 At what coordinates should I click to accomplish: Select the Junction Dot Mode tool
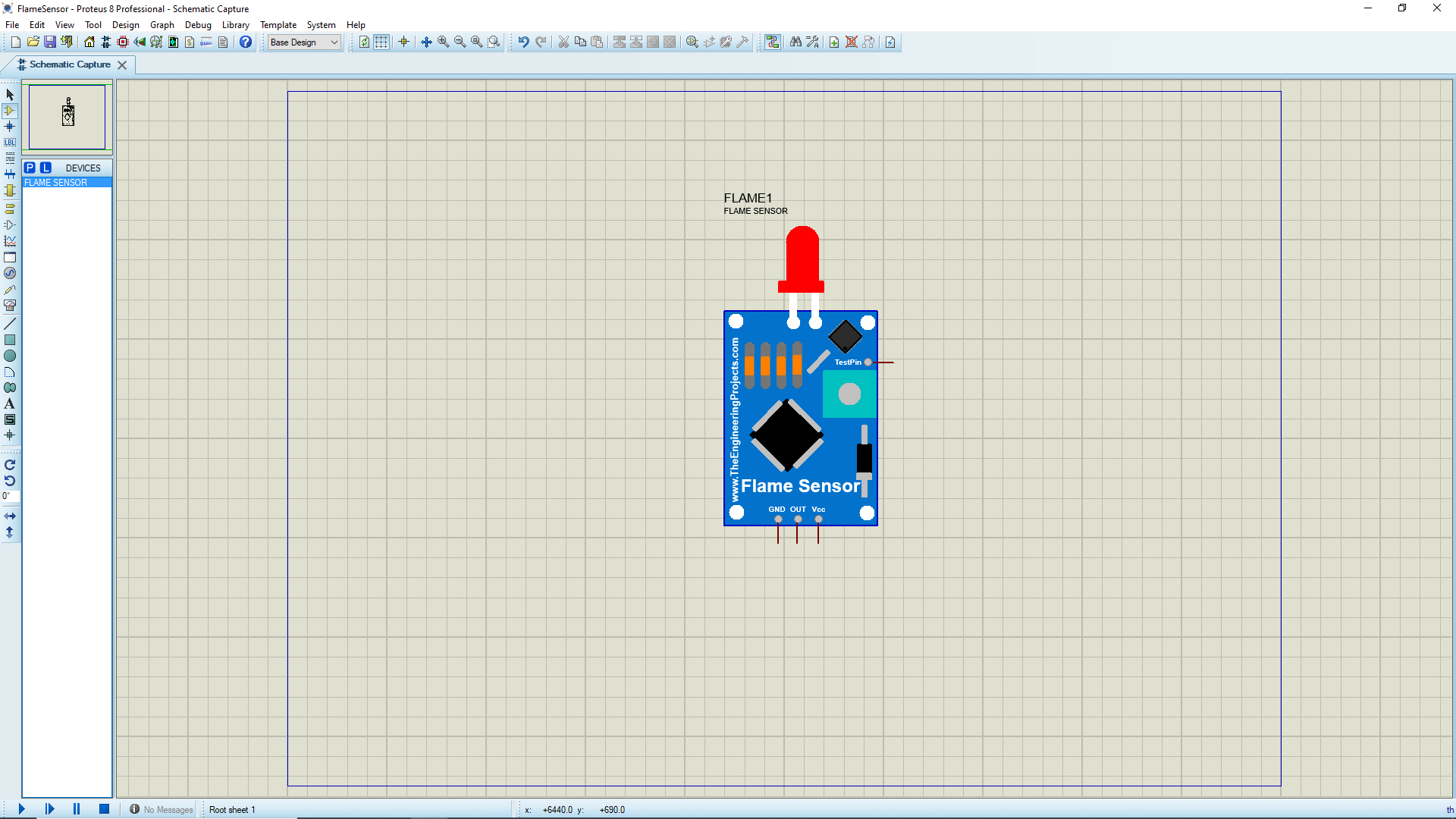[x=10, y=127]
